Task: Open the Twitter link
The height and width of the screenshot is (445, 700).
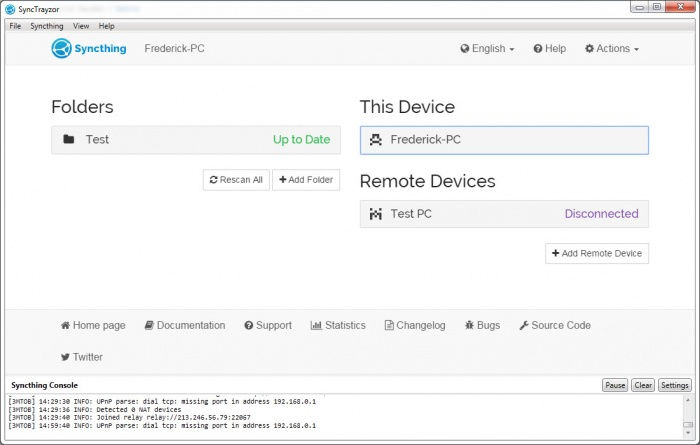Action: click(x=82, y=357)
